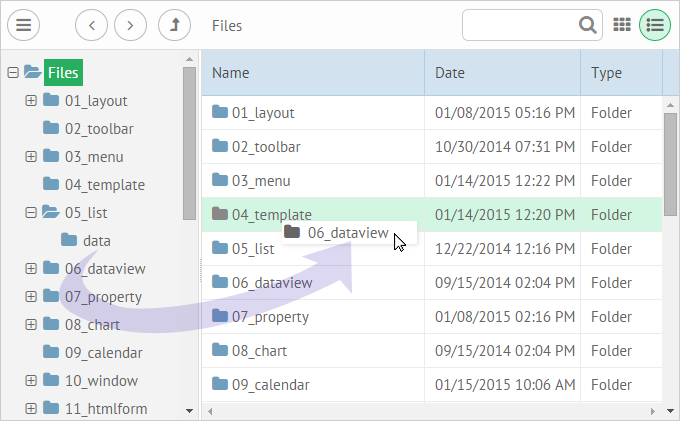
Task: Select 02_toolbar in the folder tree
Action: point(99,129)
